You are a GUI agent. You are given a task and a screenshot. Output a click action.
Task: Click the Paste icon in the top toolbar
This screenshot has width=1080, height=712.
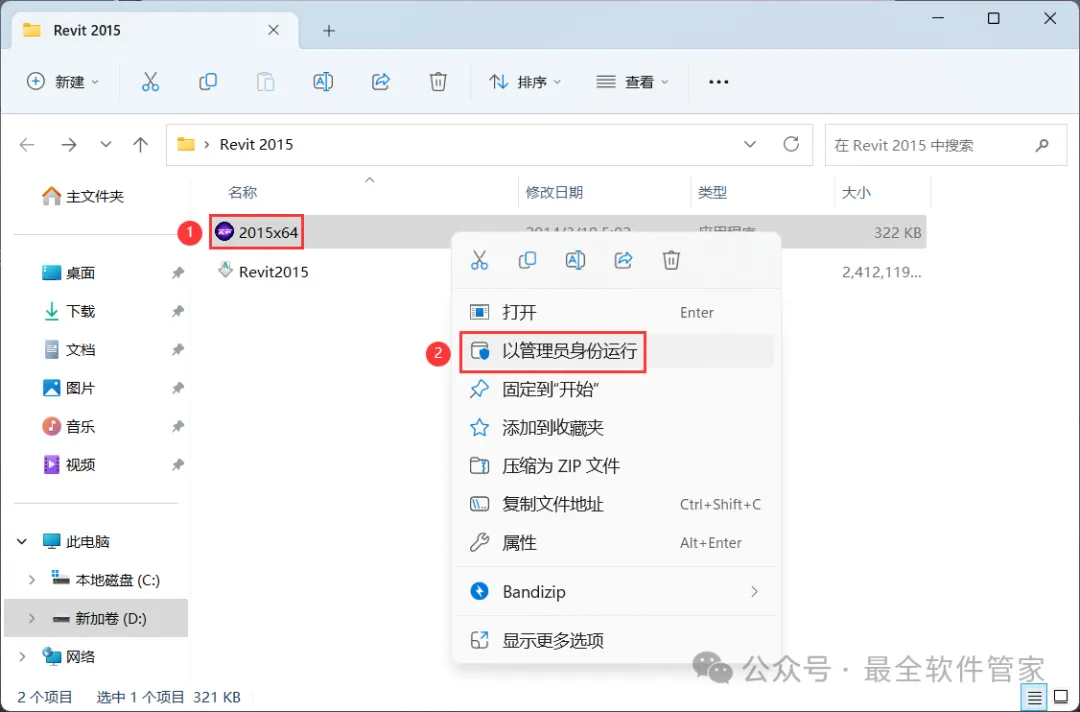click(x=265, y=82)
